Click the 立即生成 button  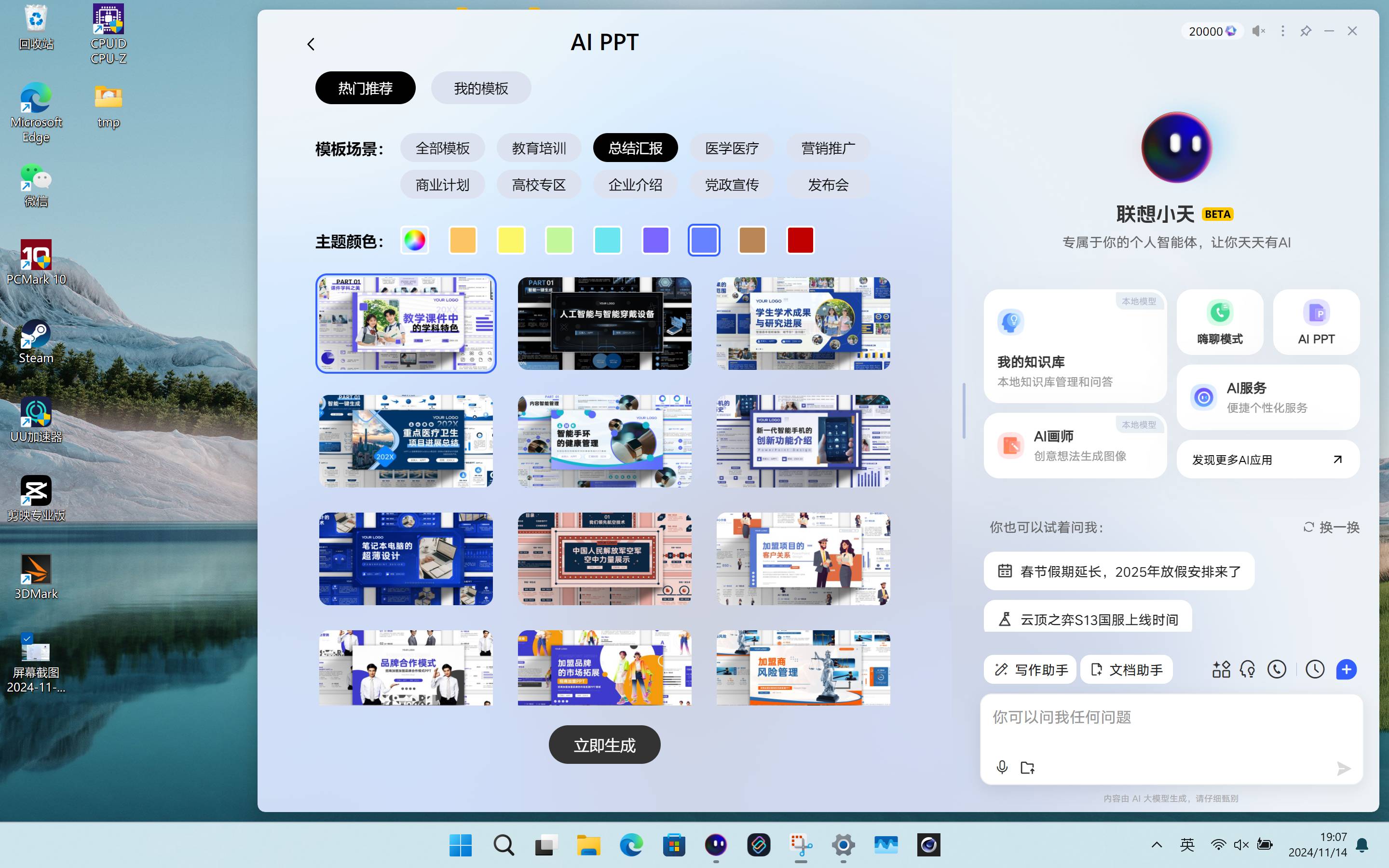[x=604, y=745]
